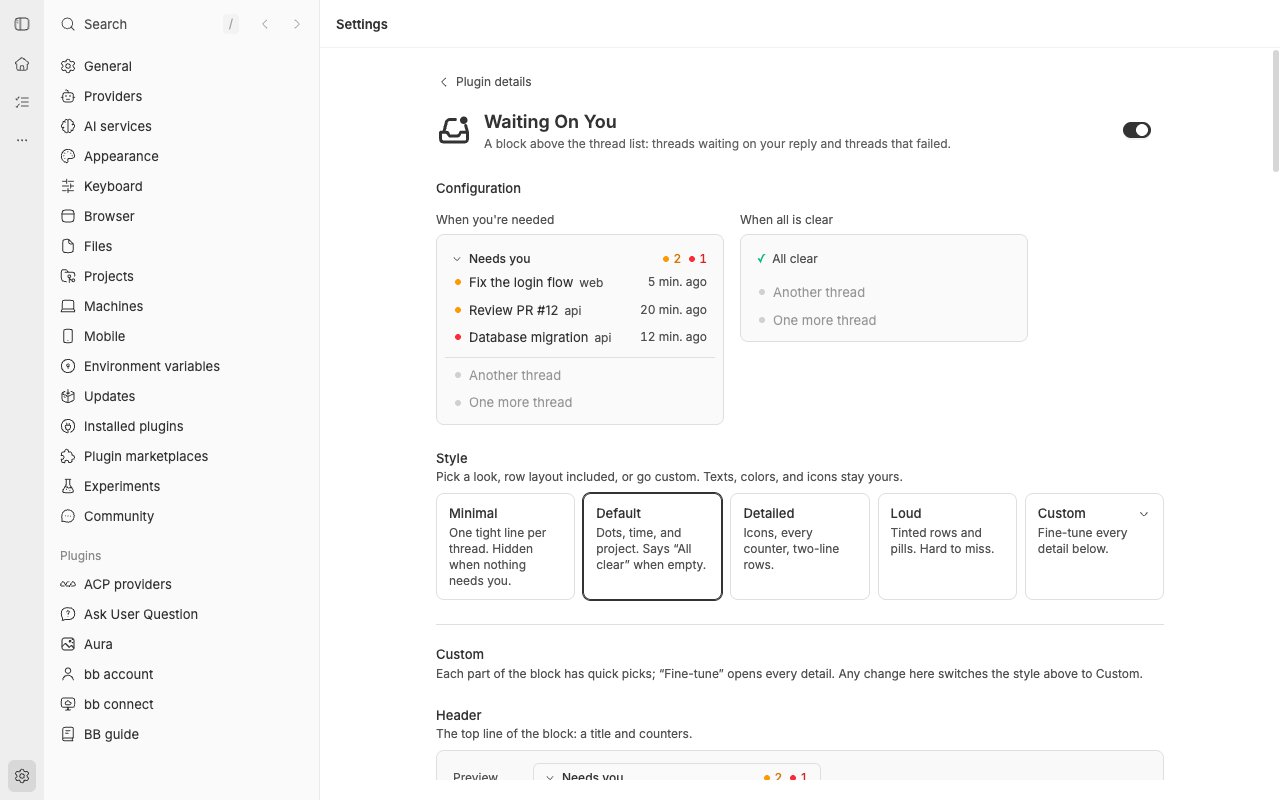This screenshot has height=800, width=1280.
Task: Click the Machines laptop icon
Action: pyautogui.click(x=68, y=306)
